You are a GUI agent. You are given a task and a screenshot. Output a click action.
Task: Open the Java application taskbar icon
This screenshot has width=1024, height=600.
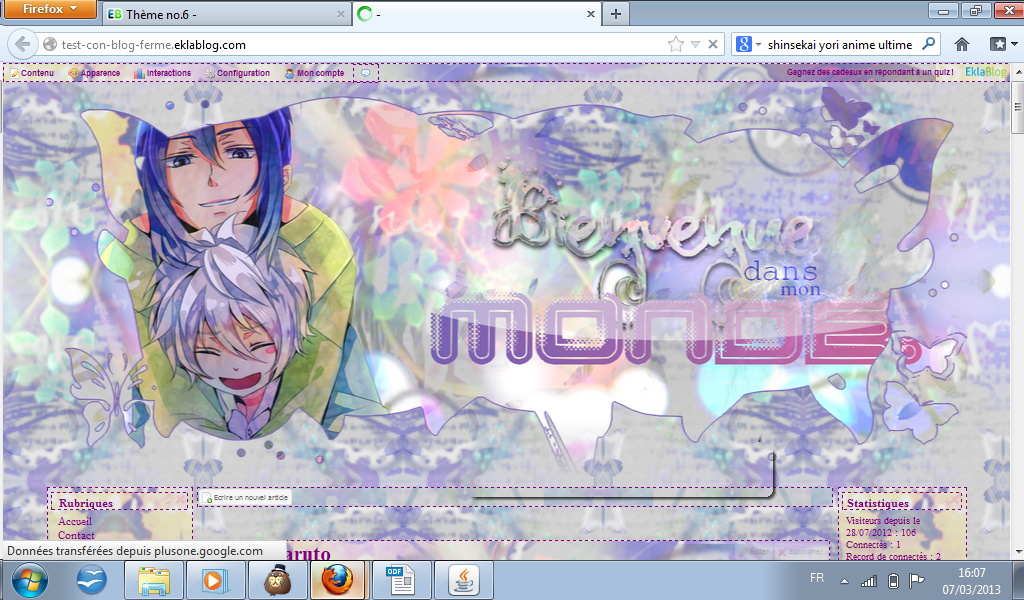click(464, 580)
